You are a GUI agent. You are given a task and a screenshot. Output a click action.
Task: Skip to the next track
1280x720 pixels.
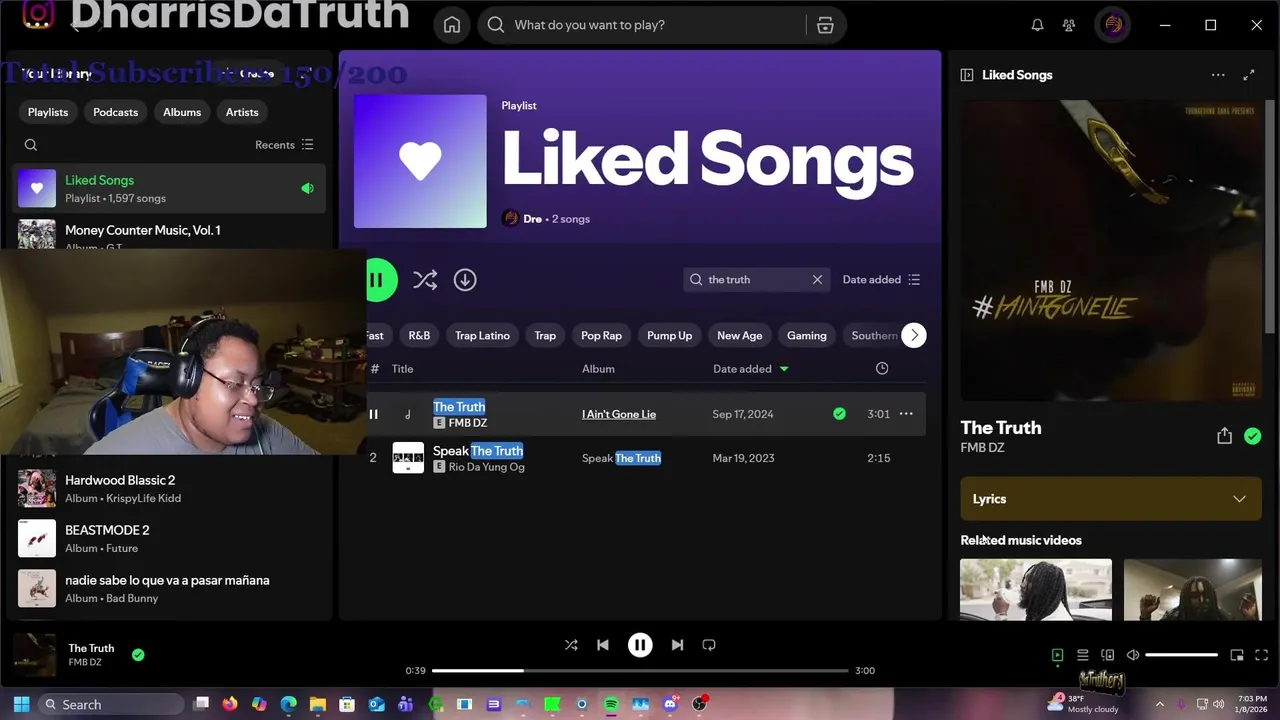coord(677,645)
